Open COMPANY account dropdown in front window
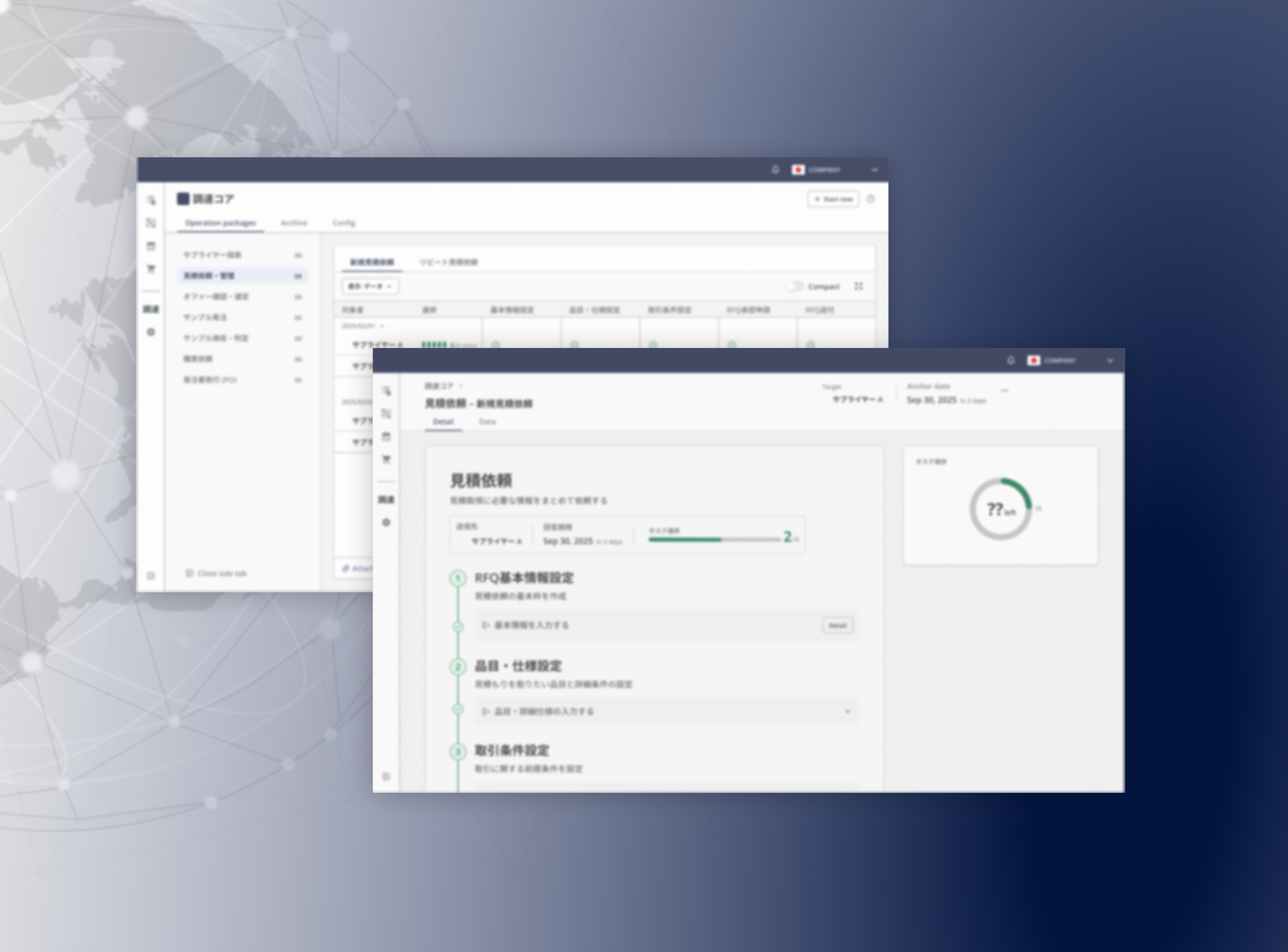This screenshot has height=952, width=1288. [x=1110, y=360]
